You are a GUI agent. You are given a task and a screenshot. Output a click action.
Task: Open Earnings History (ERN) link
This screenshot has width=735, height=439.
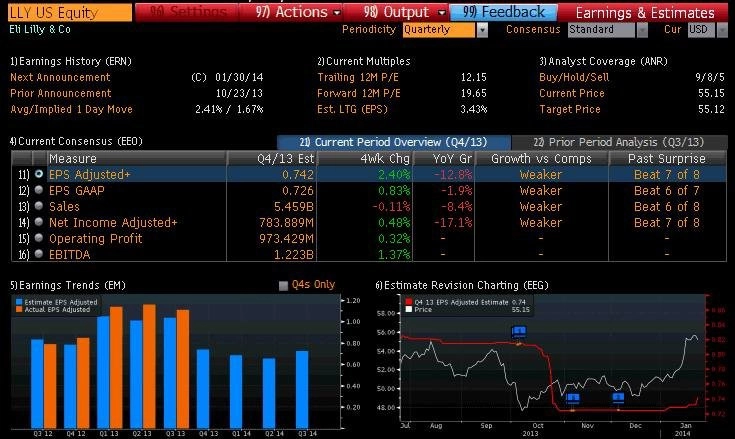[x=71, y=61]
